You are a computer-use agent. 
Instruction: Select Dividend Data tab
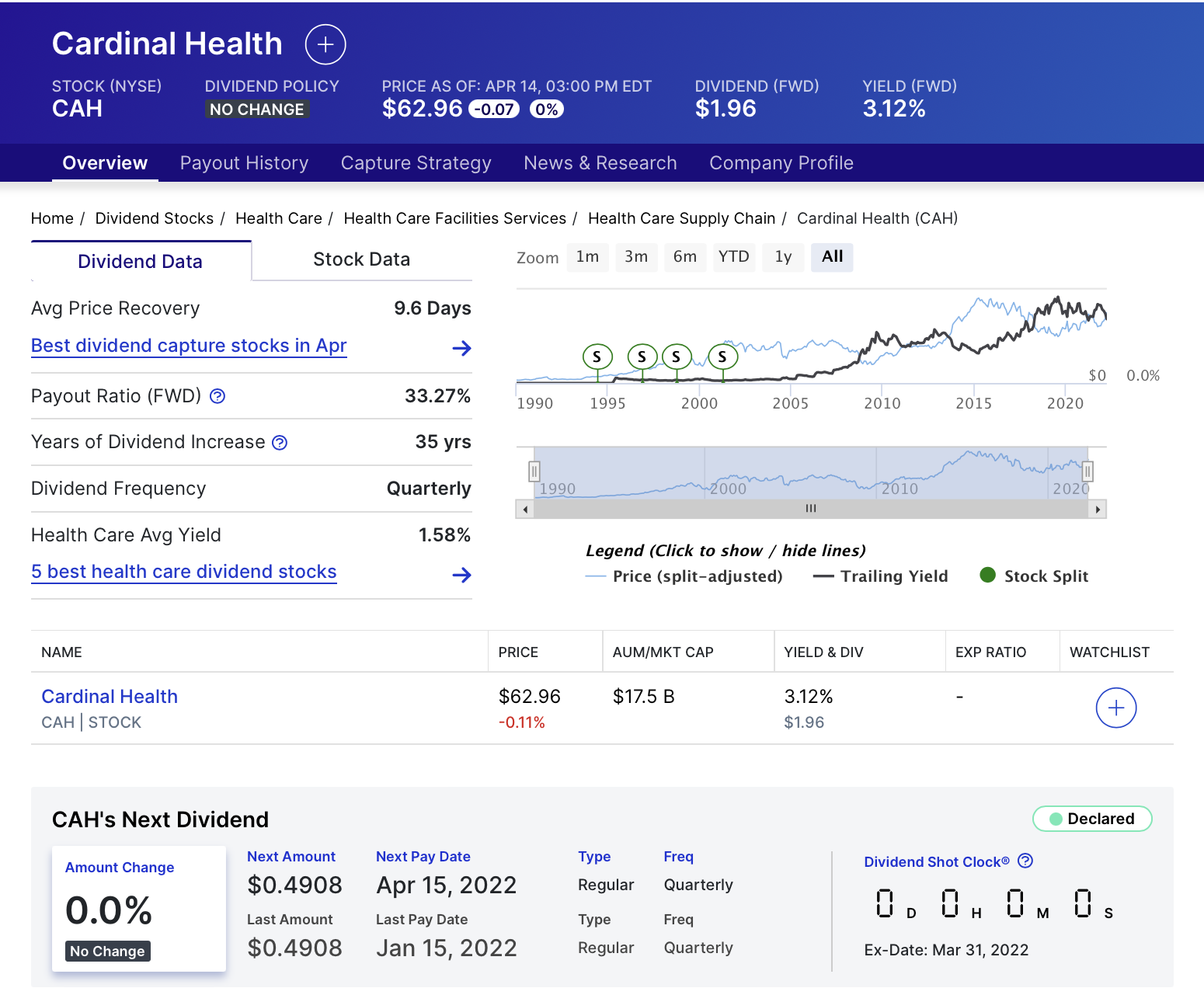point(141,261)
